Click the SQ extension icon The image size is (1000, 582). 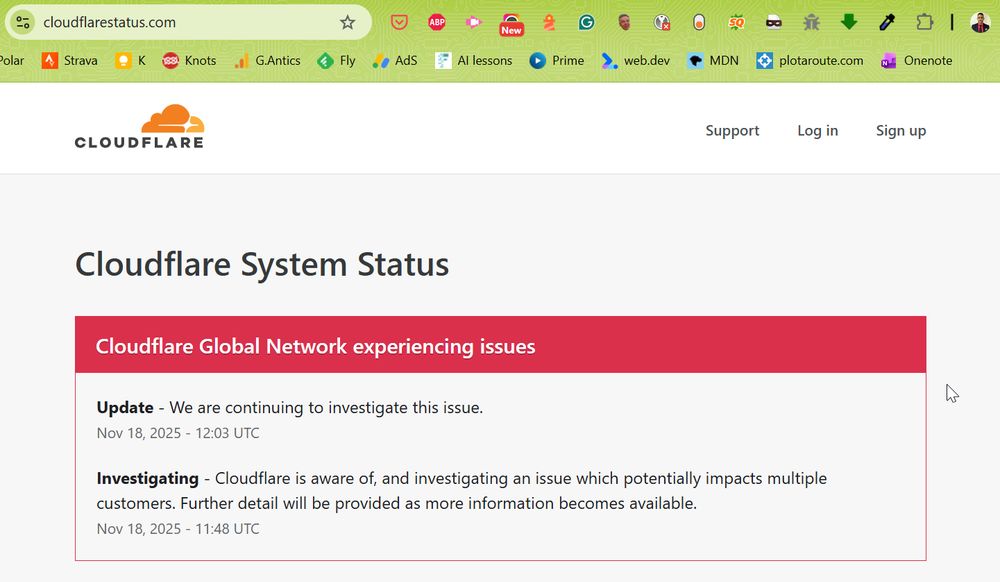(735, 21)
